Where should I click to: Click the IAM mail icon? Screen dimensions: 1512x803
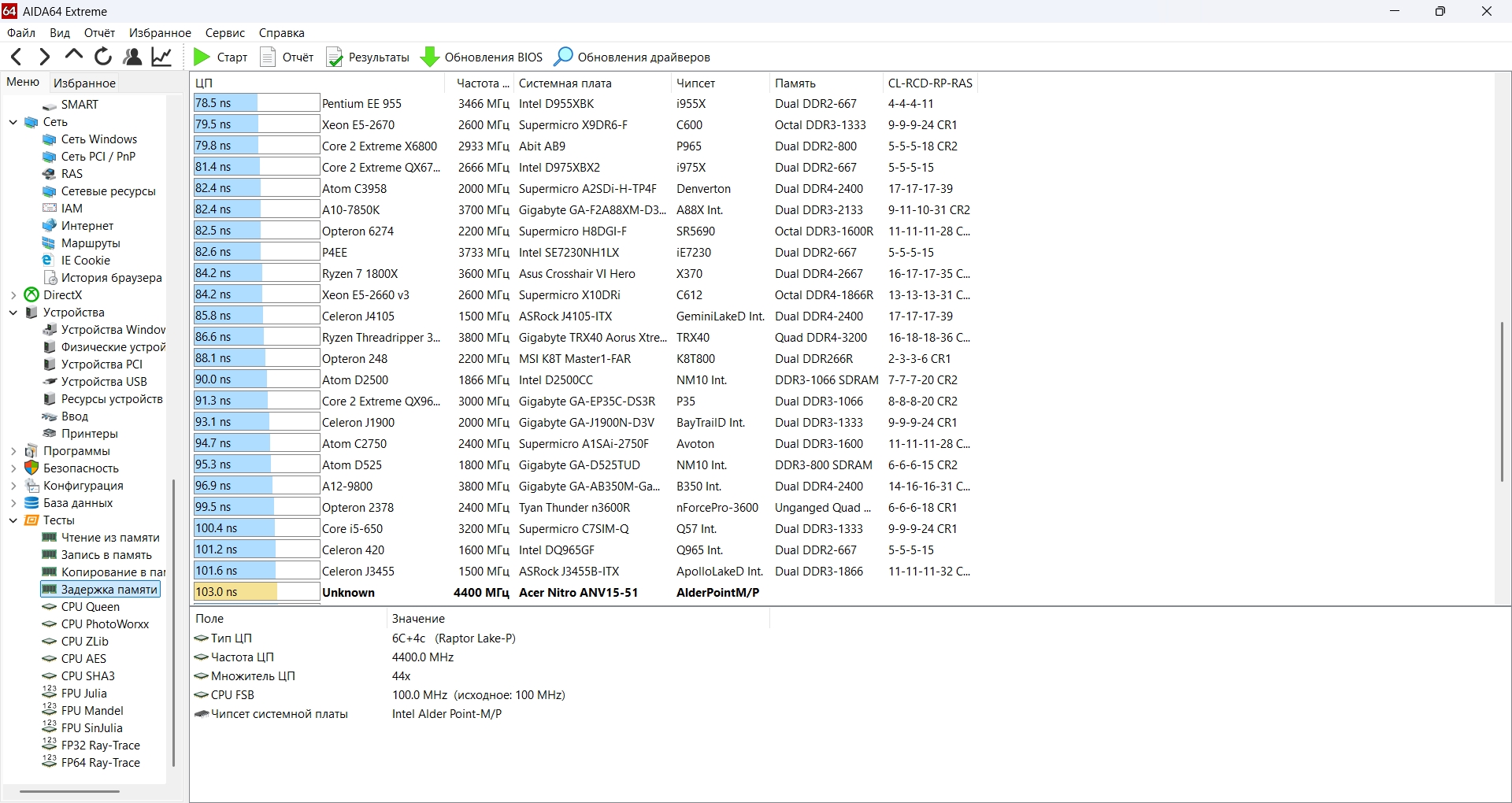50,209
